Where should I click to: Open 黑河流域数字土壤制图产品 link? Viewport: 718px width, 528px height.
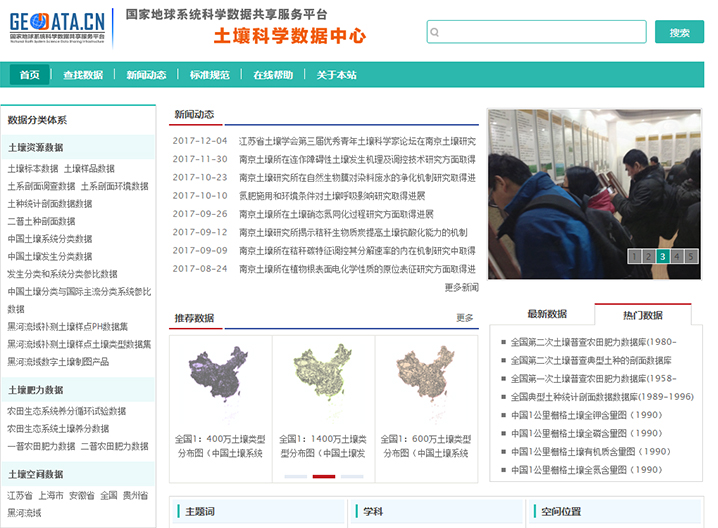point(58,362)
